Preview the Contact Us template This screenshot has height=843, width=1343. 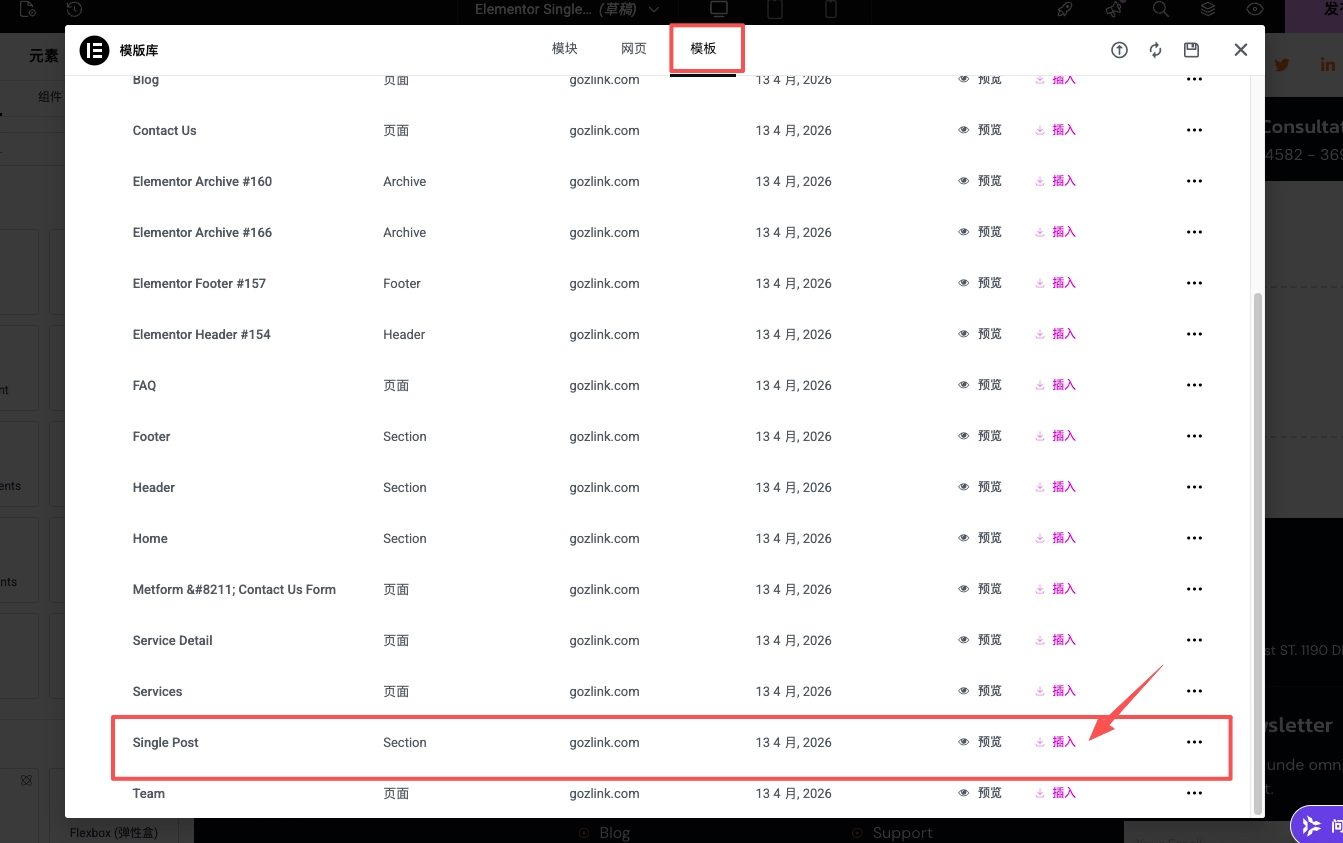tap(980, 130)
